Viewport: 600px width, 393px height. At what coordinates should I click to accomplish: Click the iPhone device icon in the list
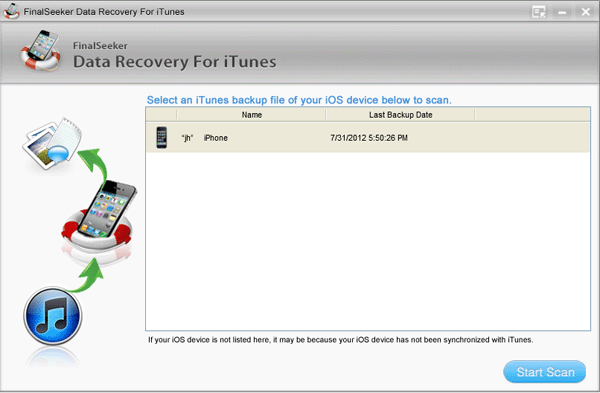[x=162, y=138]
